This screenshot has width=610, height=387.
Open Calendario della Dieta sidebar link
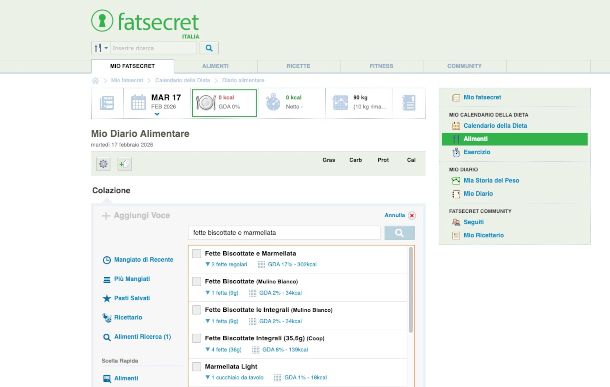495,126
